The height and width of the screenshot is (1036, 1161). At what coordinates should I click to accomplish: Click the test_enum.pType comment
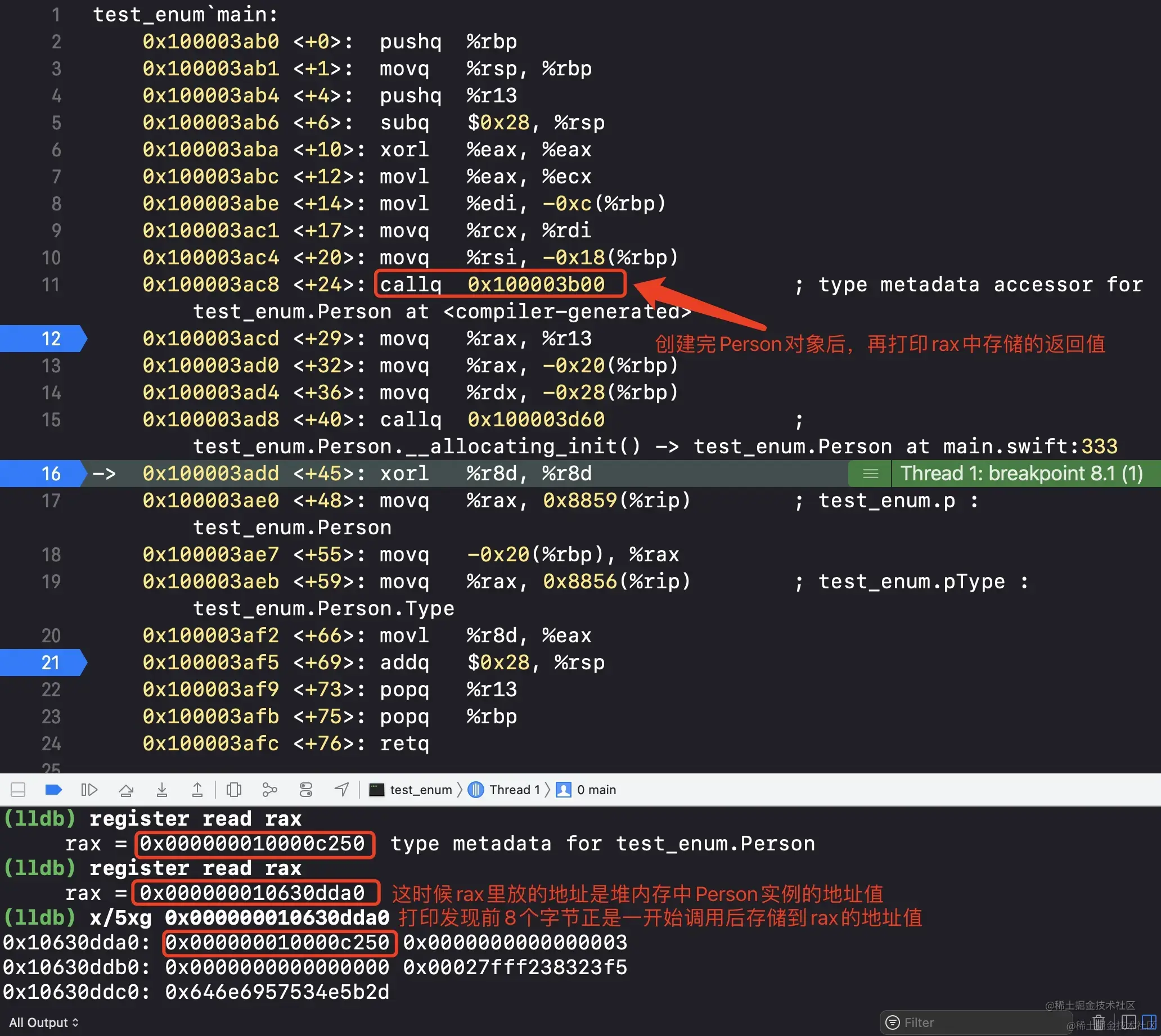[x=923, y=582]
